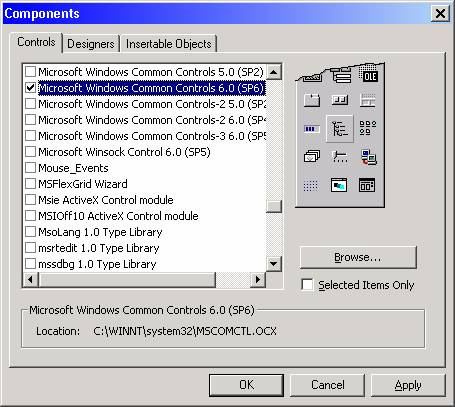The height and width of the screenshot is (407, 455).
Task: Click the ImageList stacked-images icon
Action: (x=312, y=156)
